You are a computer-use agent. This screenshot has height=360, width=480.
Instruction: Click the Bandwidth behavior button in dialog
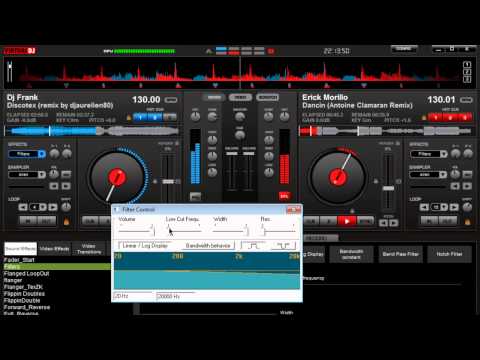click(208, 246)
